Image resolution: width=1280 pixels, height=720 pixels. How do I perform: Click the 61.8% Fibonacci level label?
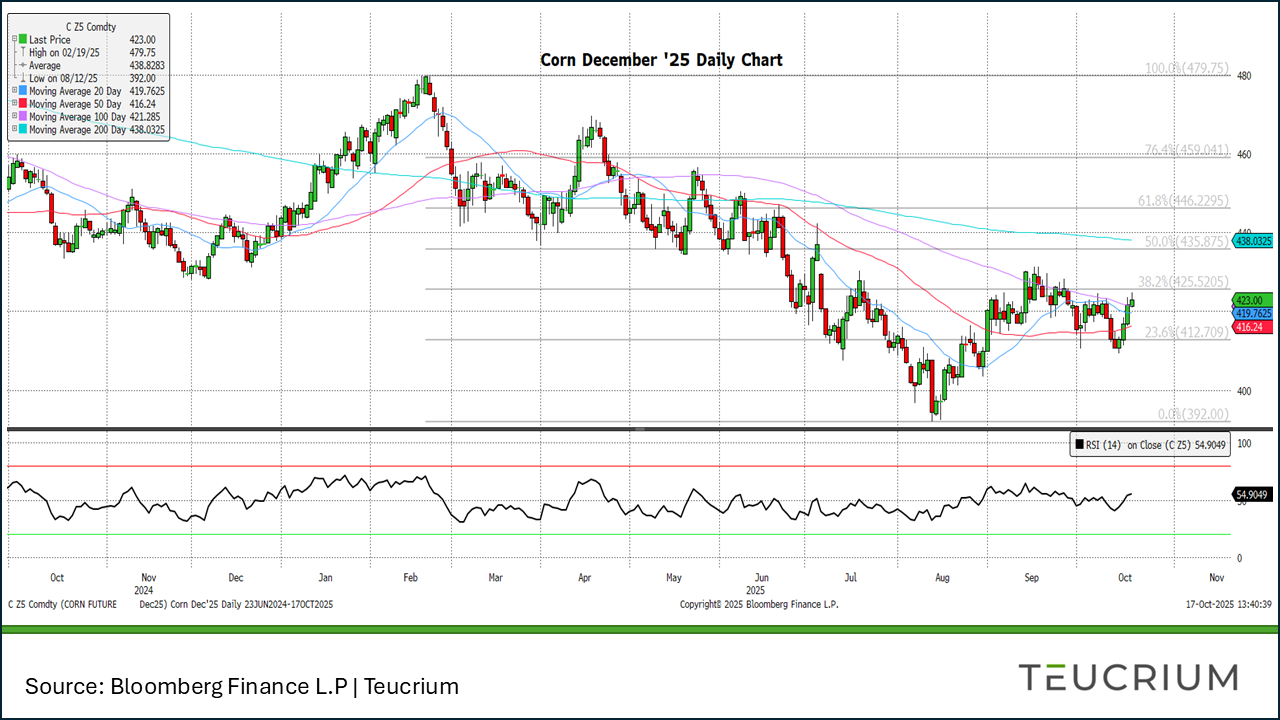pos(1183,201)
